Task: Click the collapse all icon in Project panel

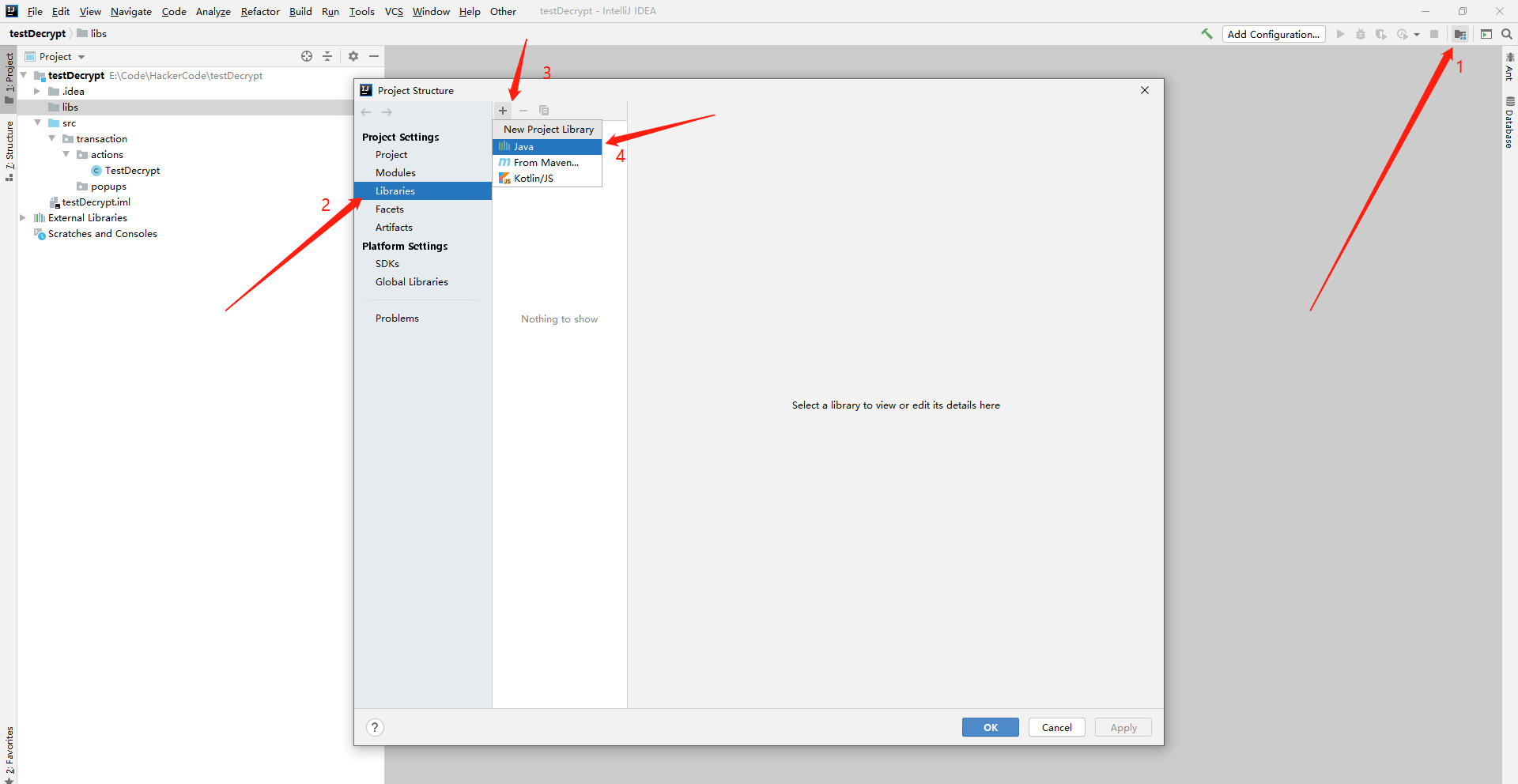Action: [x=327, y=56]
